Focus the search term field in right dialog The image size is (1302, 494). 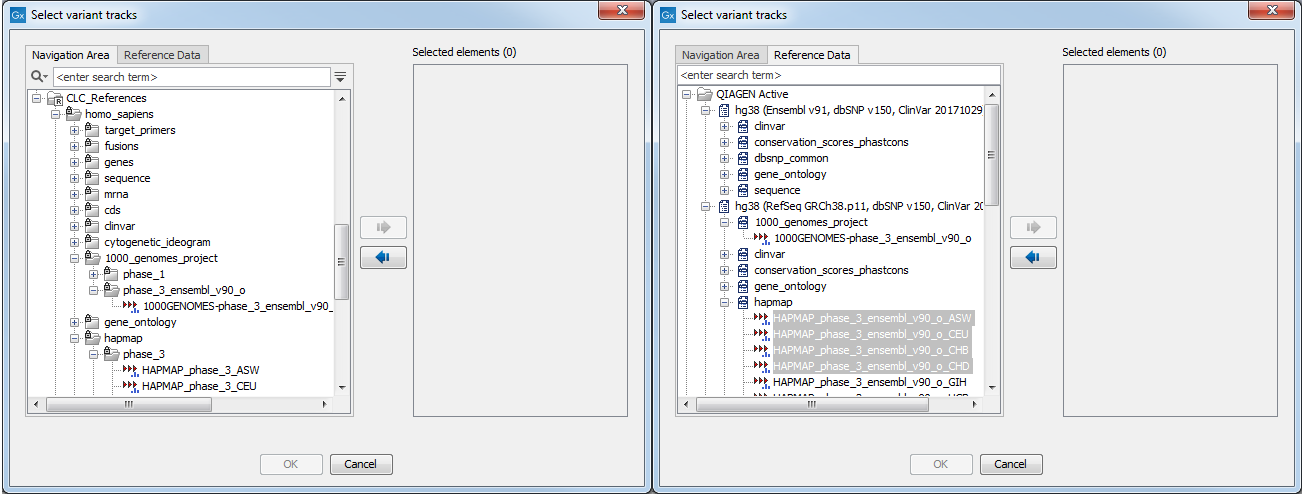[x=838, y=75]
